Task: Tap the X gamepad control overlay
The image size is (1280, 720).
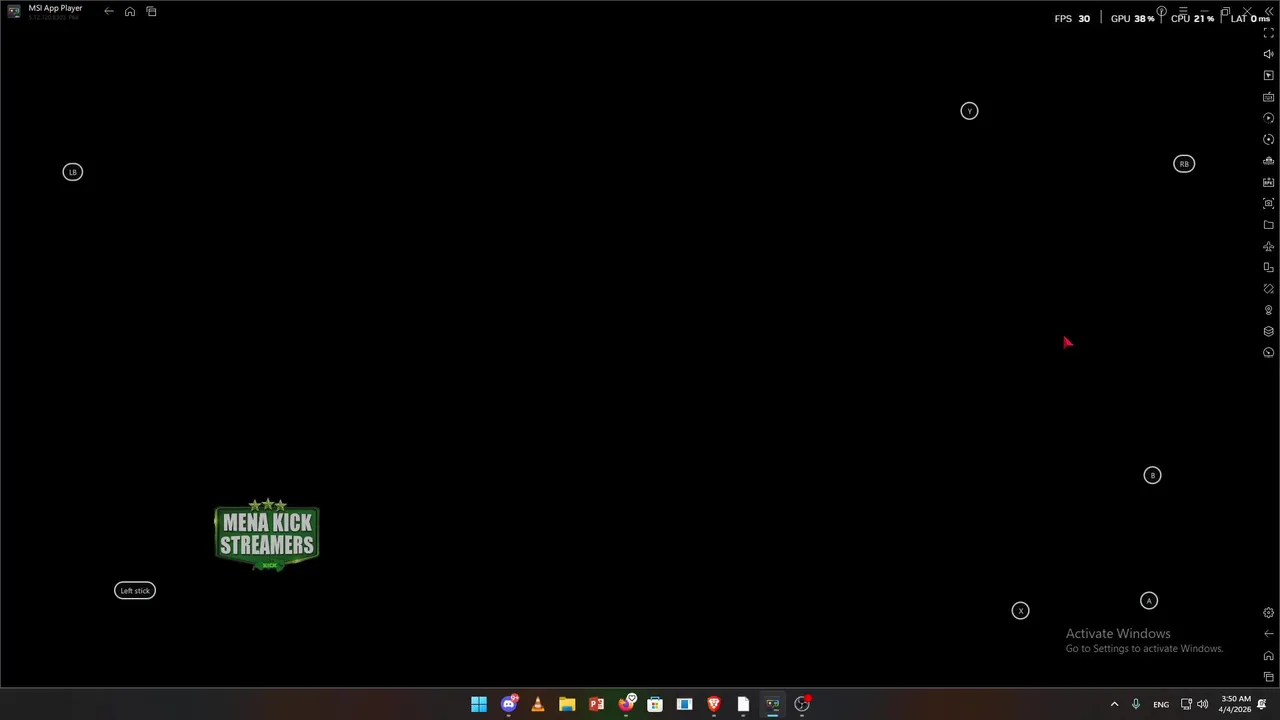Action: pyautogui.click(x=1020, y=610)
